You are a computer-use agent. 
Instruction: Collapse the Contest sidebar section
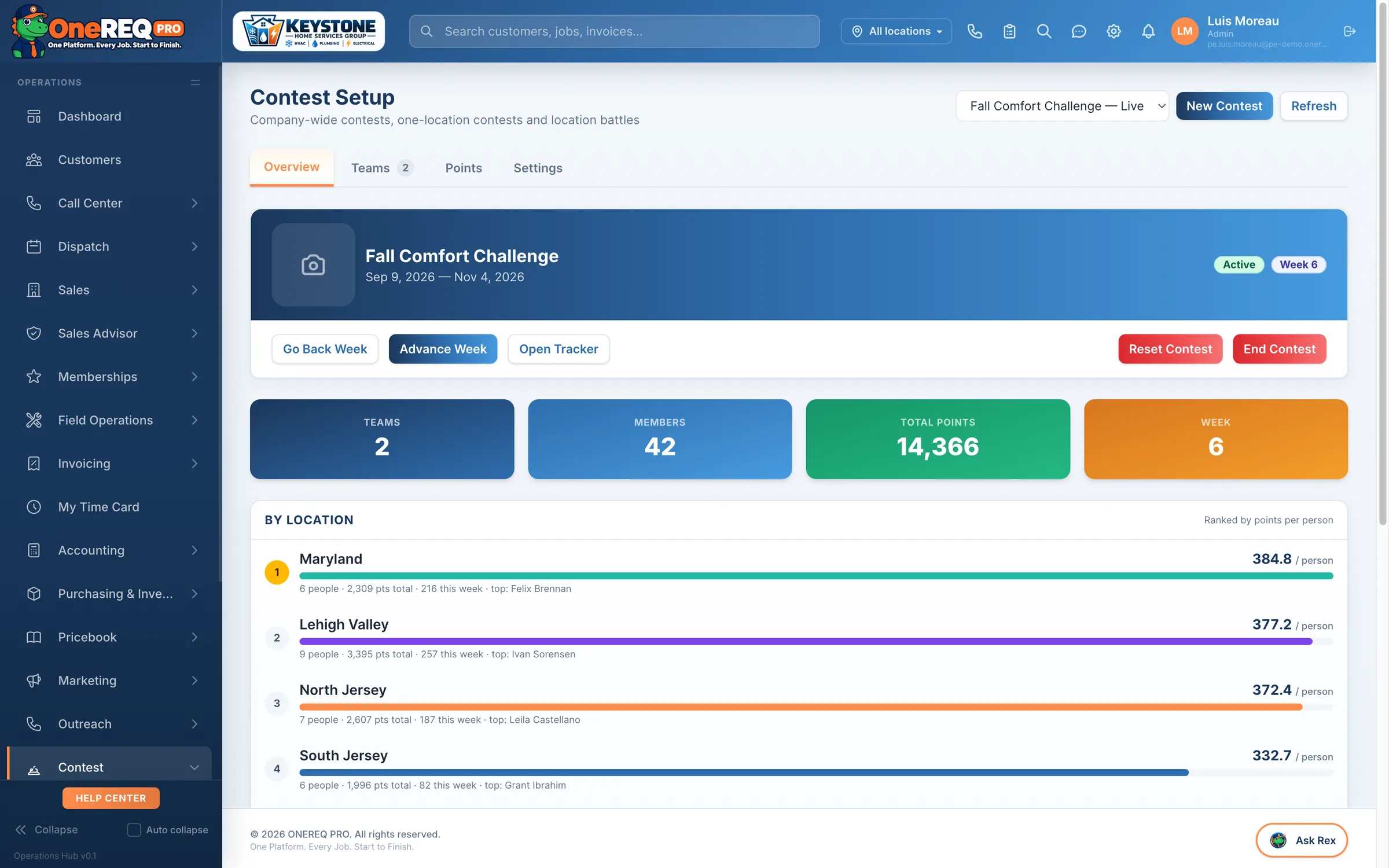point(194,767)
